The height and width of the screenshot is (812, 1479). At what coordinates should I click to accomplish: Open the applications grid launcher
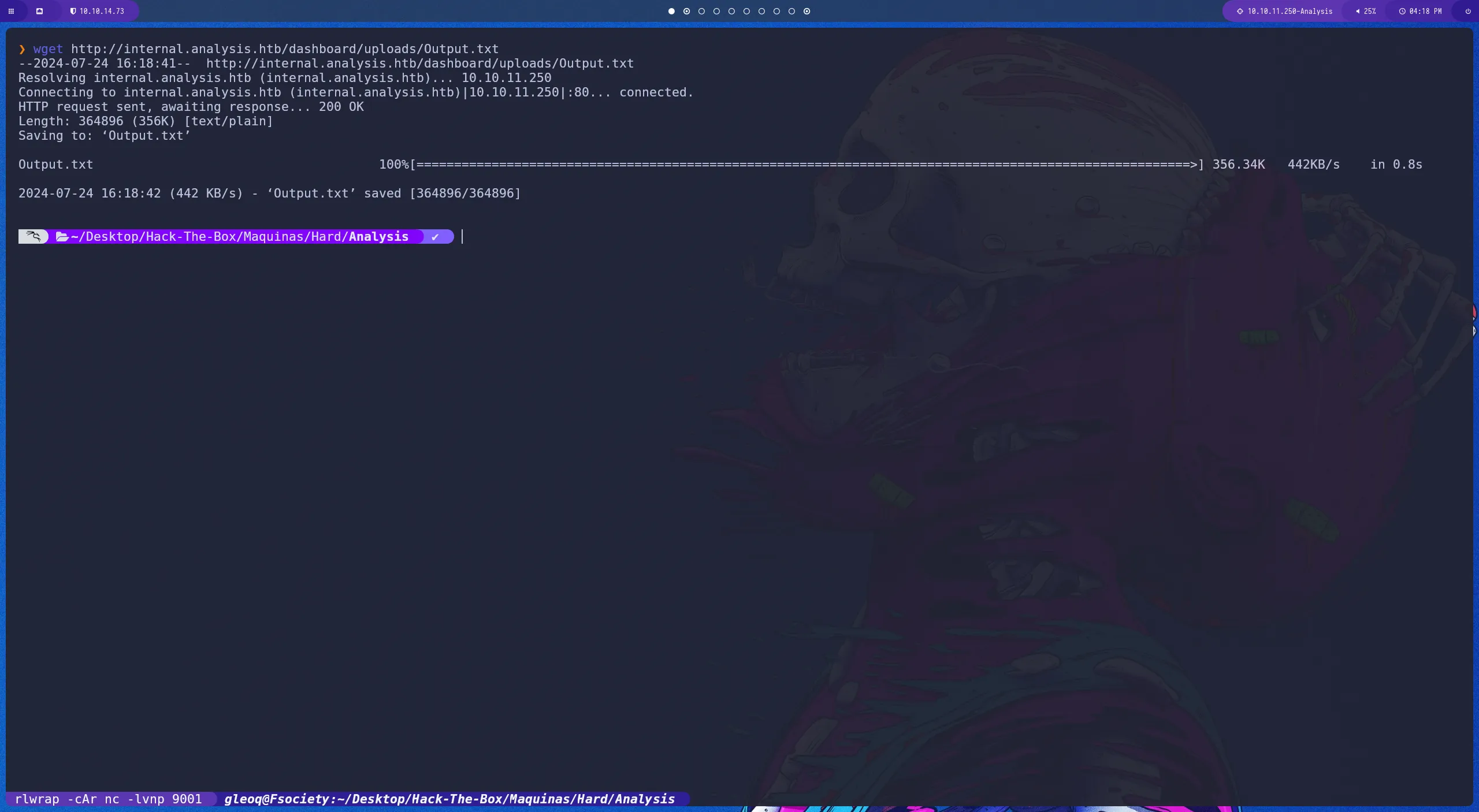(12, 11)
